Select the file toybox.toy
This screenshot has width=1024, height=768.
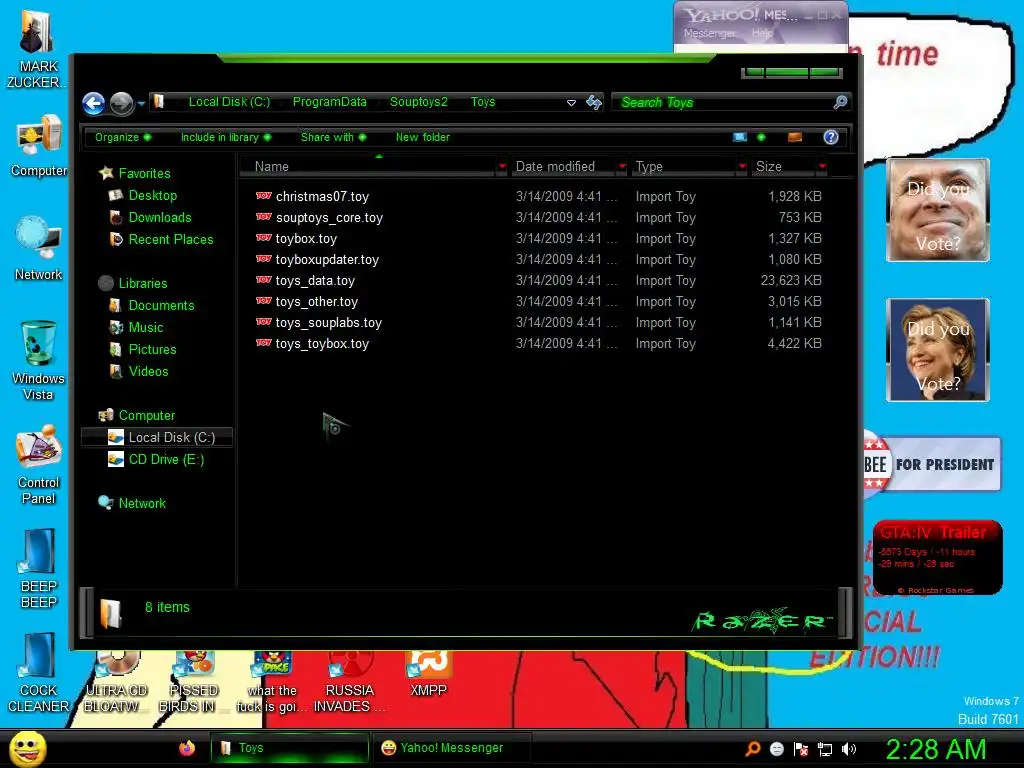tap(306, 238)
